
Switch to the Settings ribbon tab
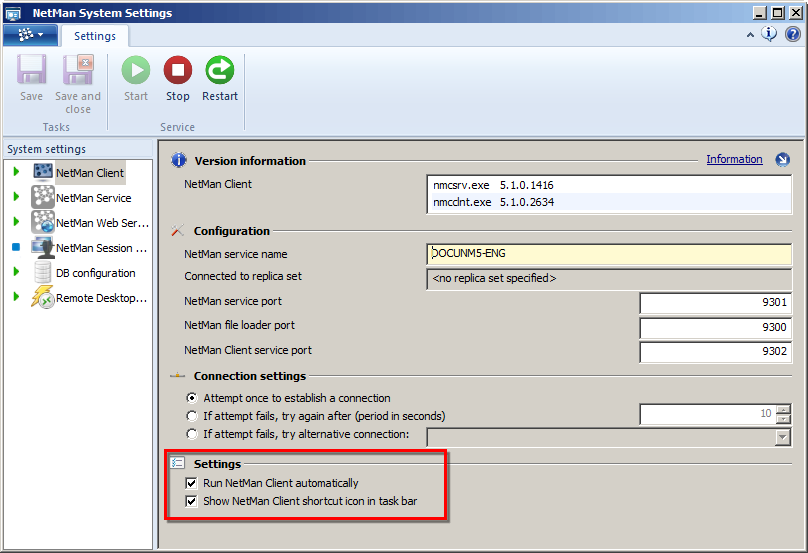pos(95,36)
